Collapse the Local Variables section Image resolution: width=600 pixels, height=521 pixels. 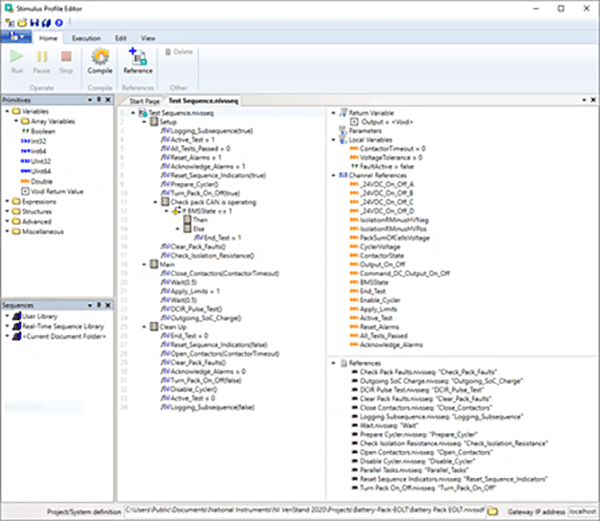click(x=333, y=139)
